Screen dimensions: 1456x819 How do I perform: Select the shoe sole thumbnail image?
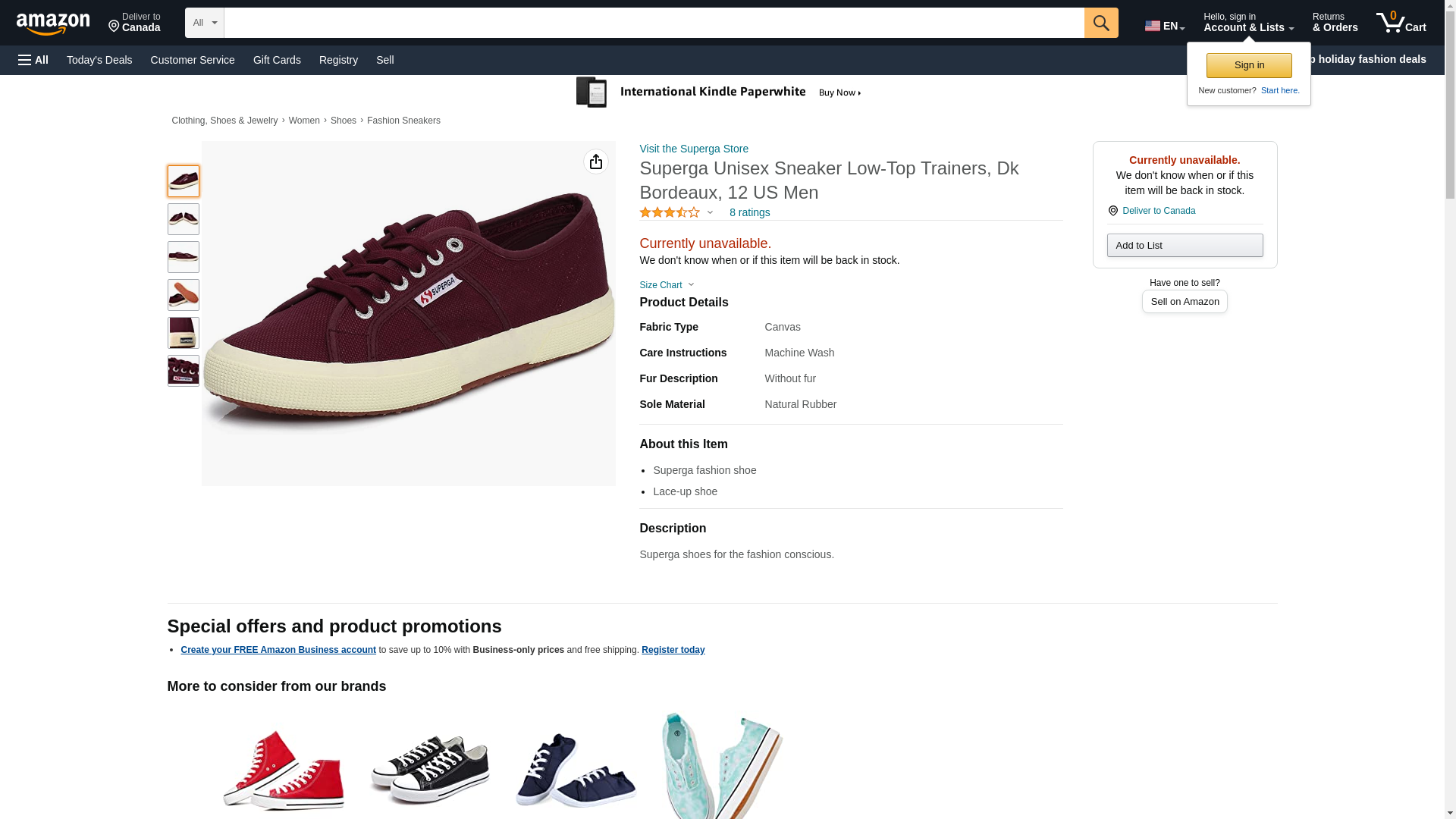click(x=184, y=295)
